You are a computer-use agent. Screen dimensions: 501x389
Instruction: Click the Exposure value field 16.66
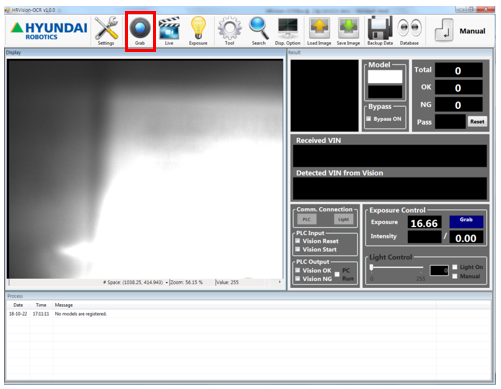(x=424, y=223)
